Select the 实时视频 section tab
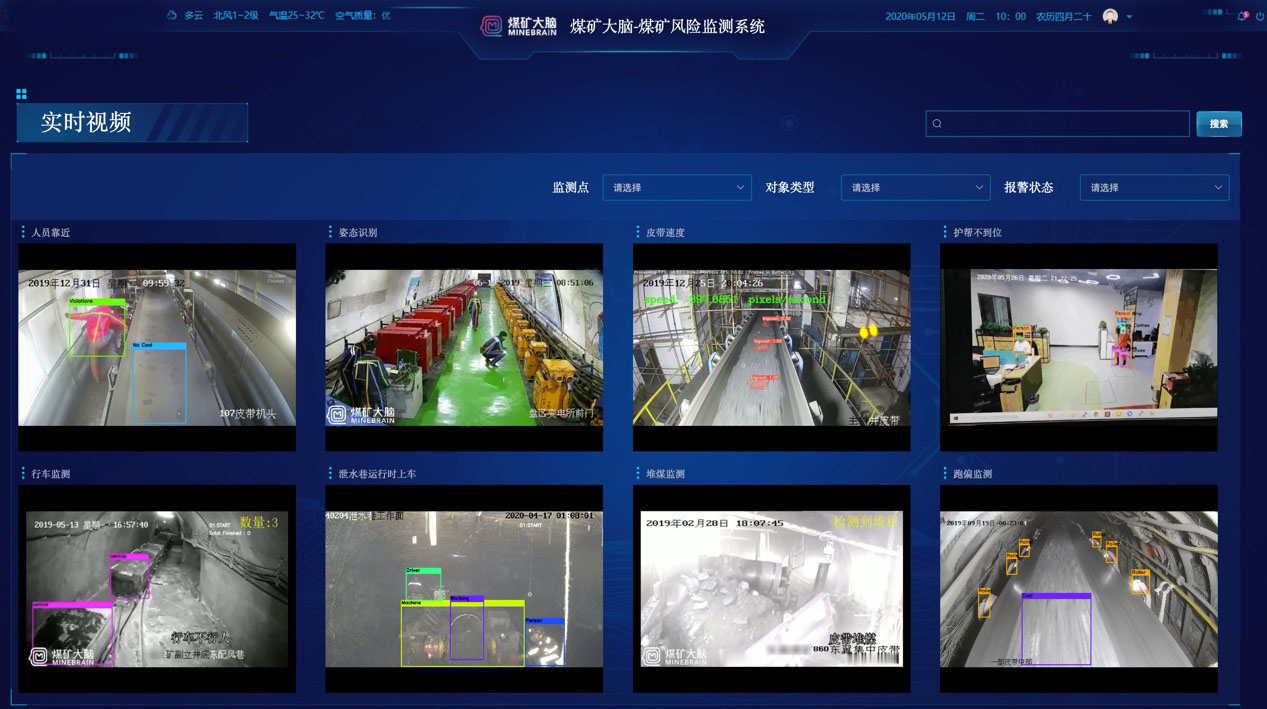Image resolution: width=1267 pixels, height=709 pixels. click(132, 123)
